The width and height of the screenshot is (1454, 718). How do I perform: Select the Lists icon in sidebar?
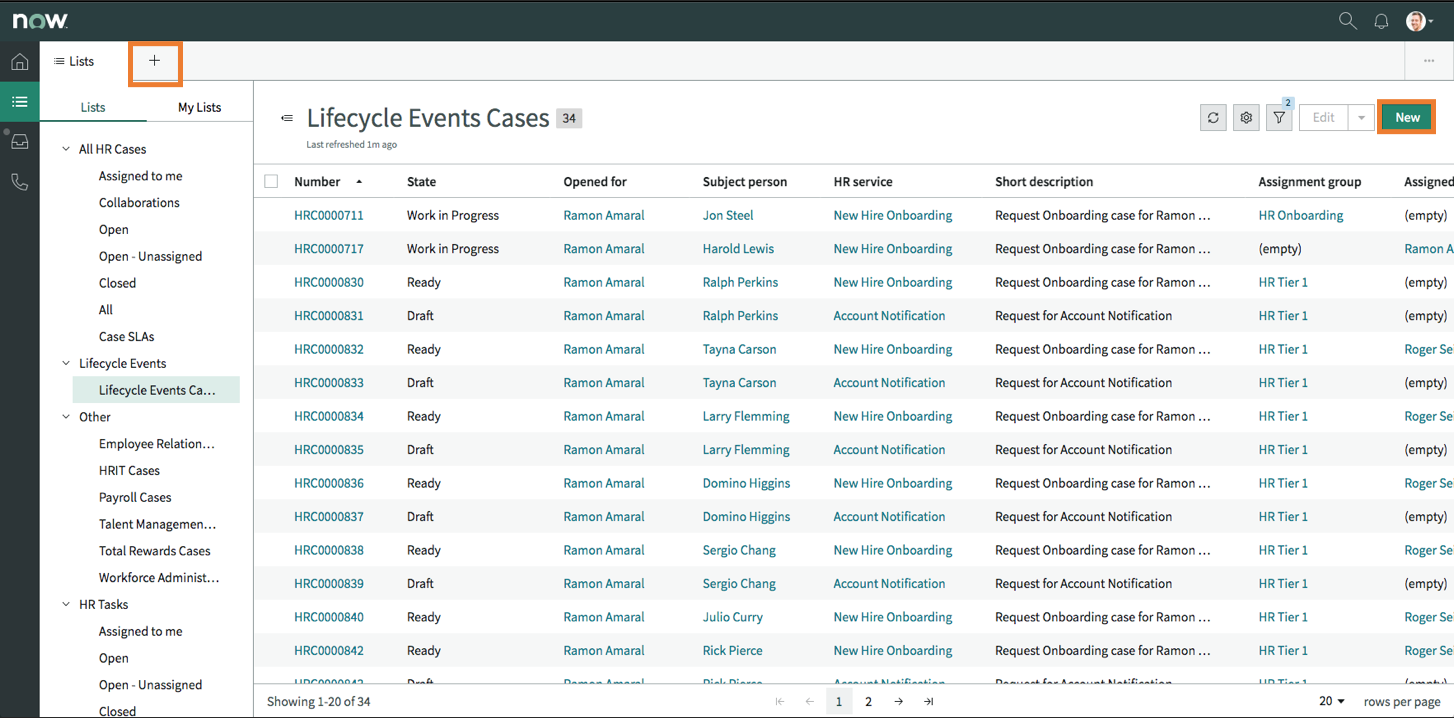point(19,102)
